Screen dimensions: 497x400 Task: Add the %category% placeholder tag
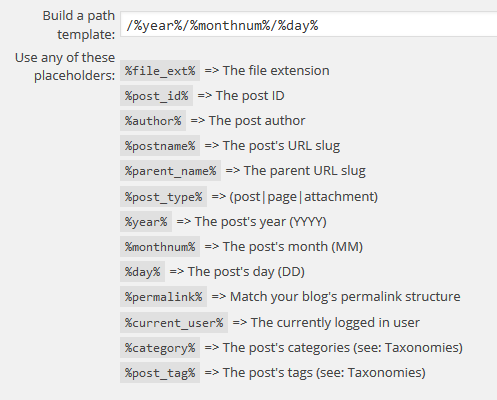point(160,348)
